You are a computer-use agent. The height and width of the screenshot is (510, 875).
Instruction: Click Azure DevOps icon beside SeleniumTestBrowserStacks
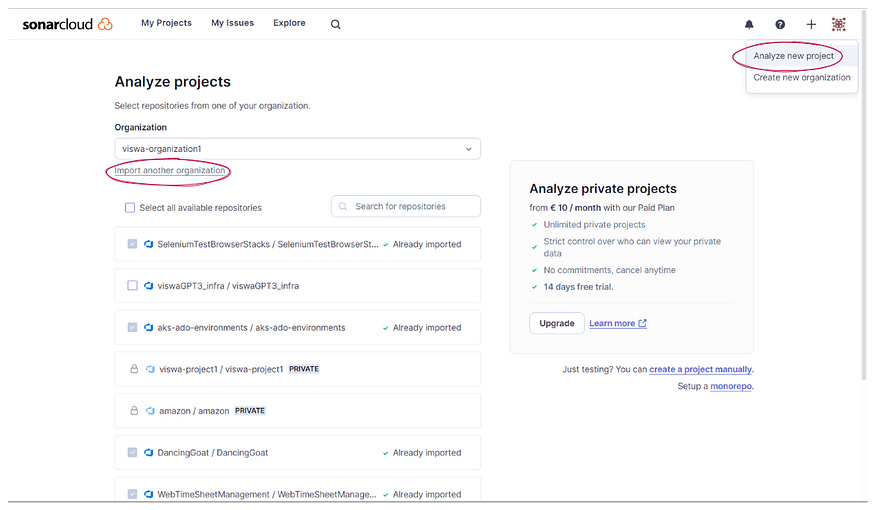coord(148,244)
